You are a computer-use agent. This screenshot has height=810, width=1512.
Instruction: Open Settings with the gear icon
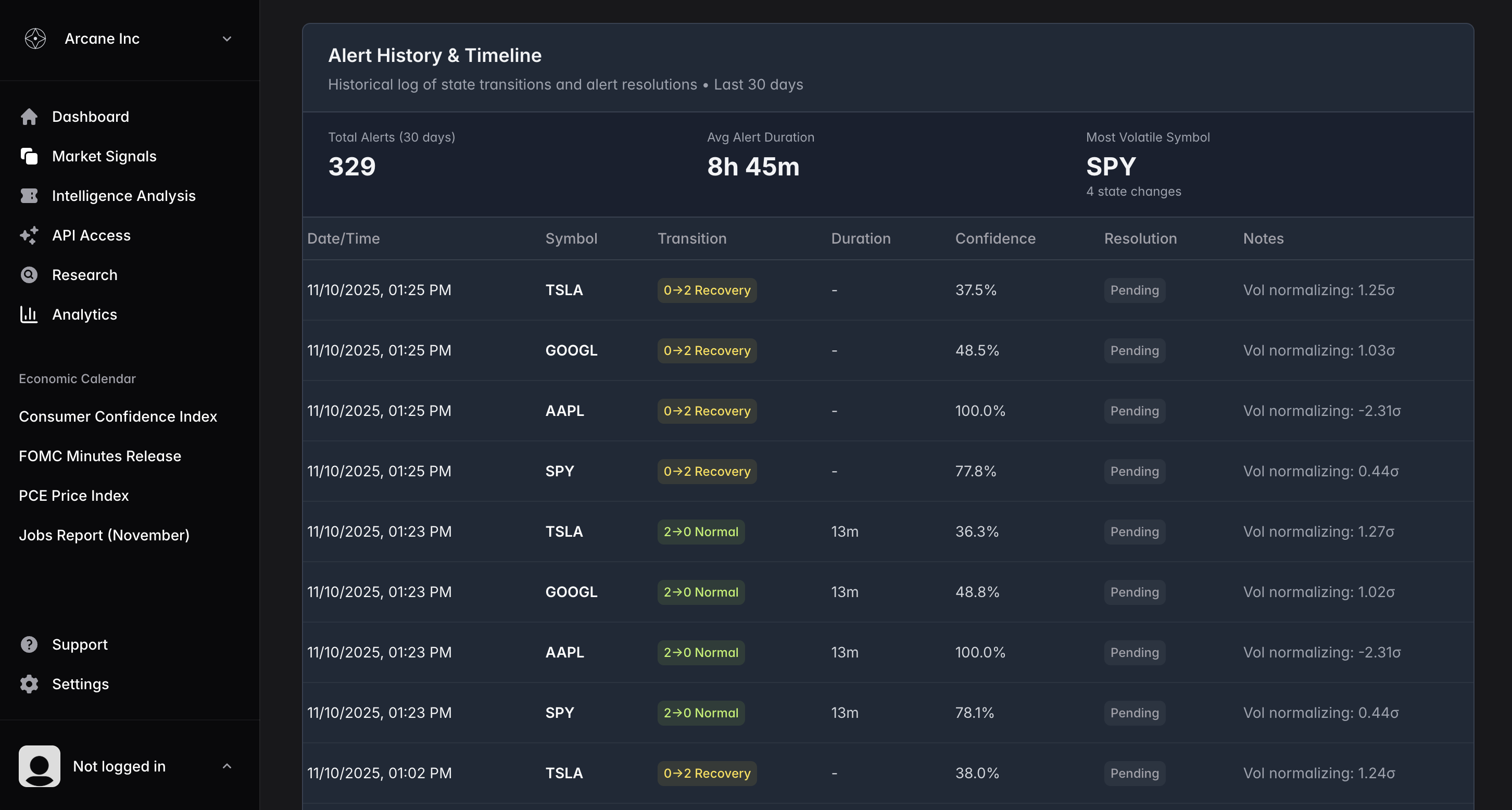click(29, 684)
